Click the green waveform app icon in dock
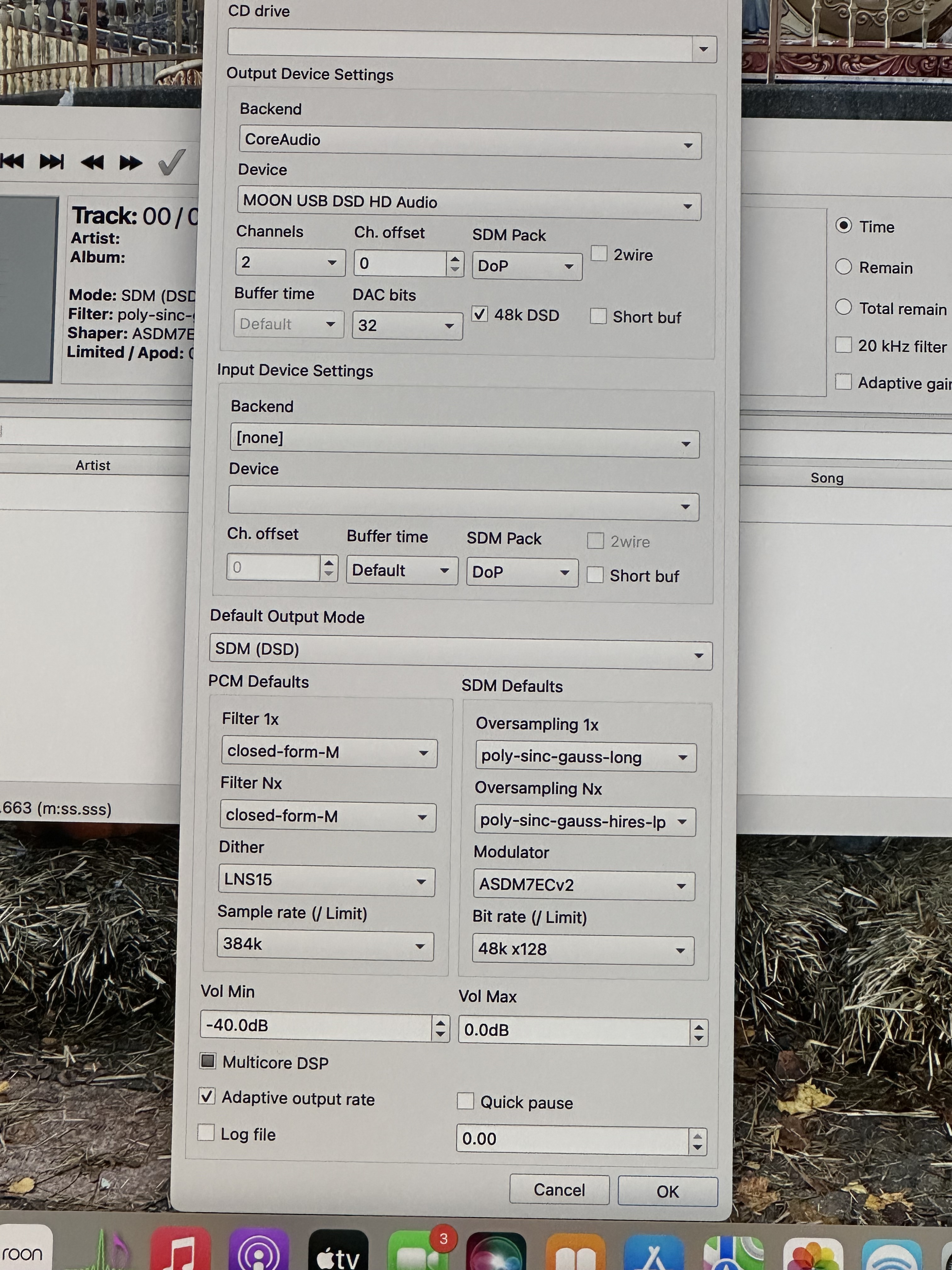This screenshot has height=1270, width=952. click(x=105, y=1249)
